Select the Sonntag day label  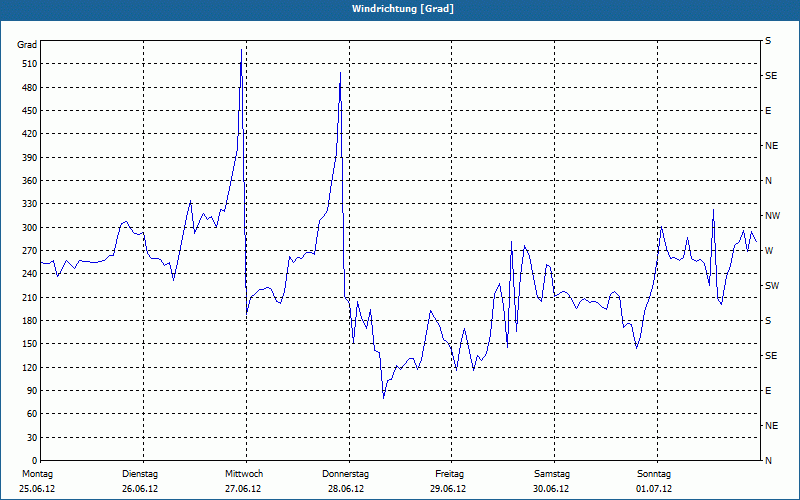pyautogui.click(x=654, y=474)
